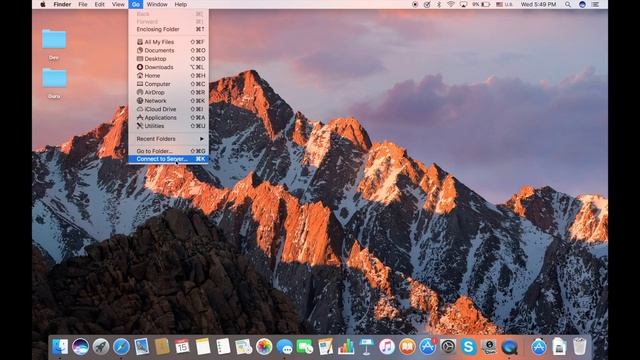The width and height of the screenshot is (640, 360).
Task: Choose Downloads in the Go menu
Action: (168, 67)
